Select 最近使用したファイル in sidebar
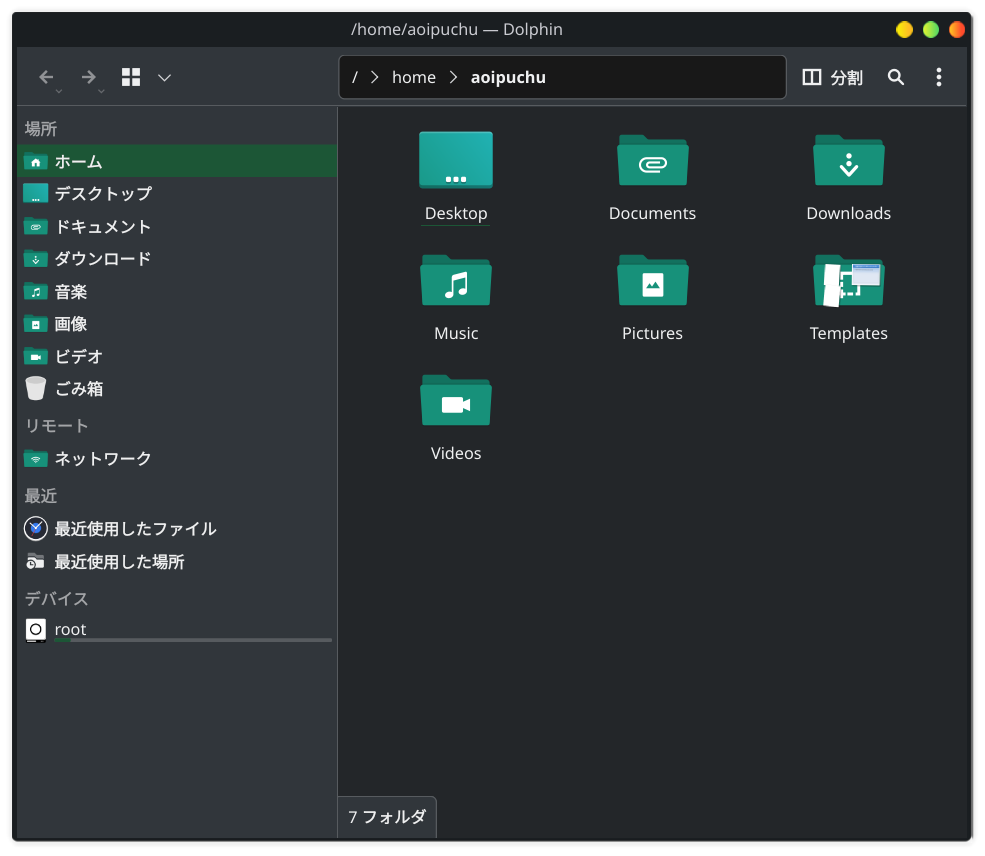The width and height of the screenshot is (985, 856). click(135, 529)
